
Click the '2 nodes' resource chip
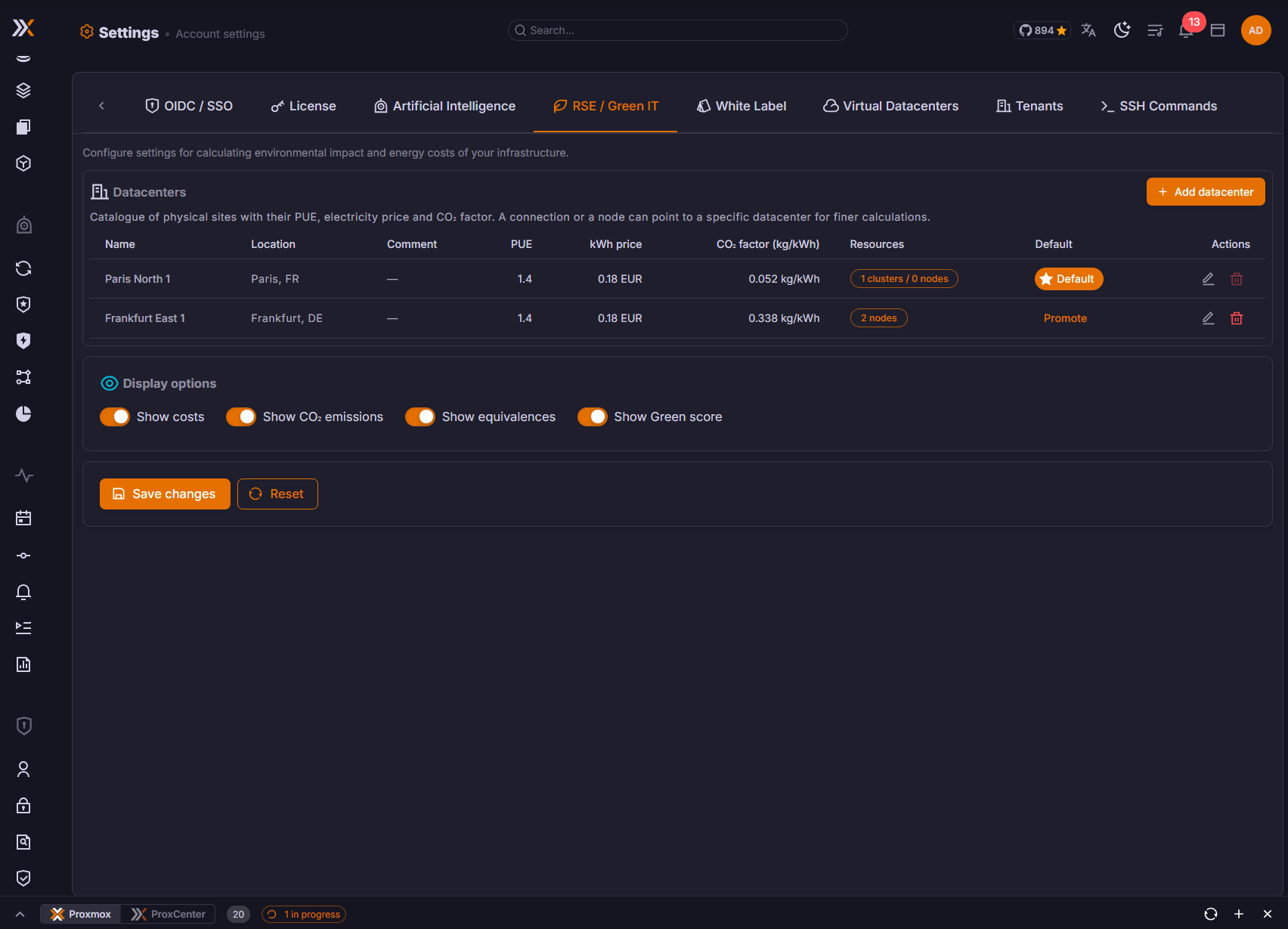click(x=879, y=318)
